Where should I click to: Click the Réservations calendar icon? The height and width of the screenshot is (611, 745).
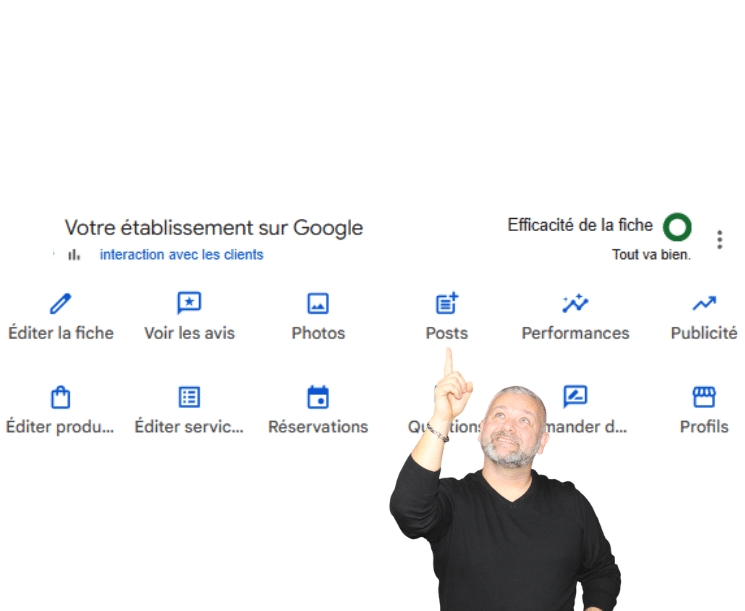coord(318,397)
